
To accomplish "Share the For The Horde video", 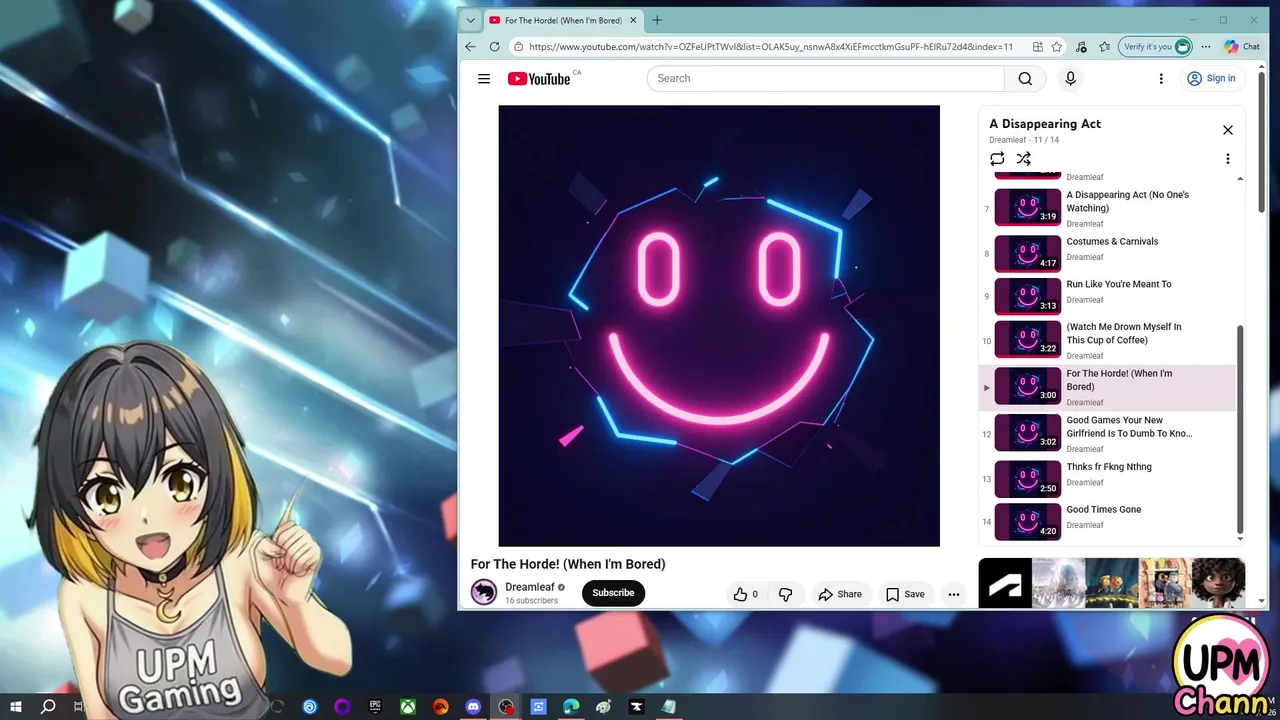I will click(x=840, y=594).
